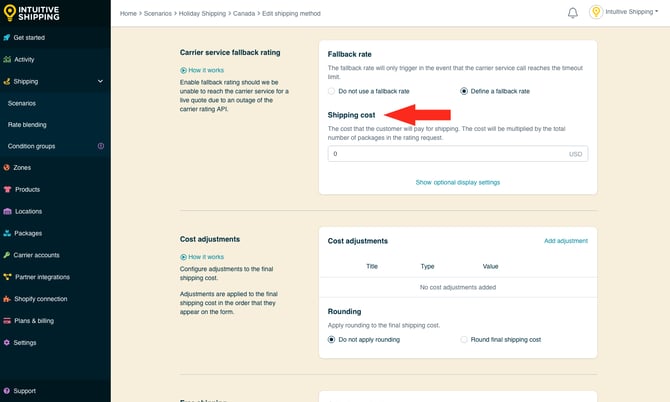This screenshot has height=402, width=670.
Task: Go to Plans & billing
Action: tap(34, 320)
